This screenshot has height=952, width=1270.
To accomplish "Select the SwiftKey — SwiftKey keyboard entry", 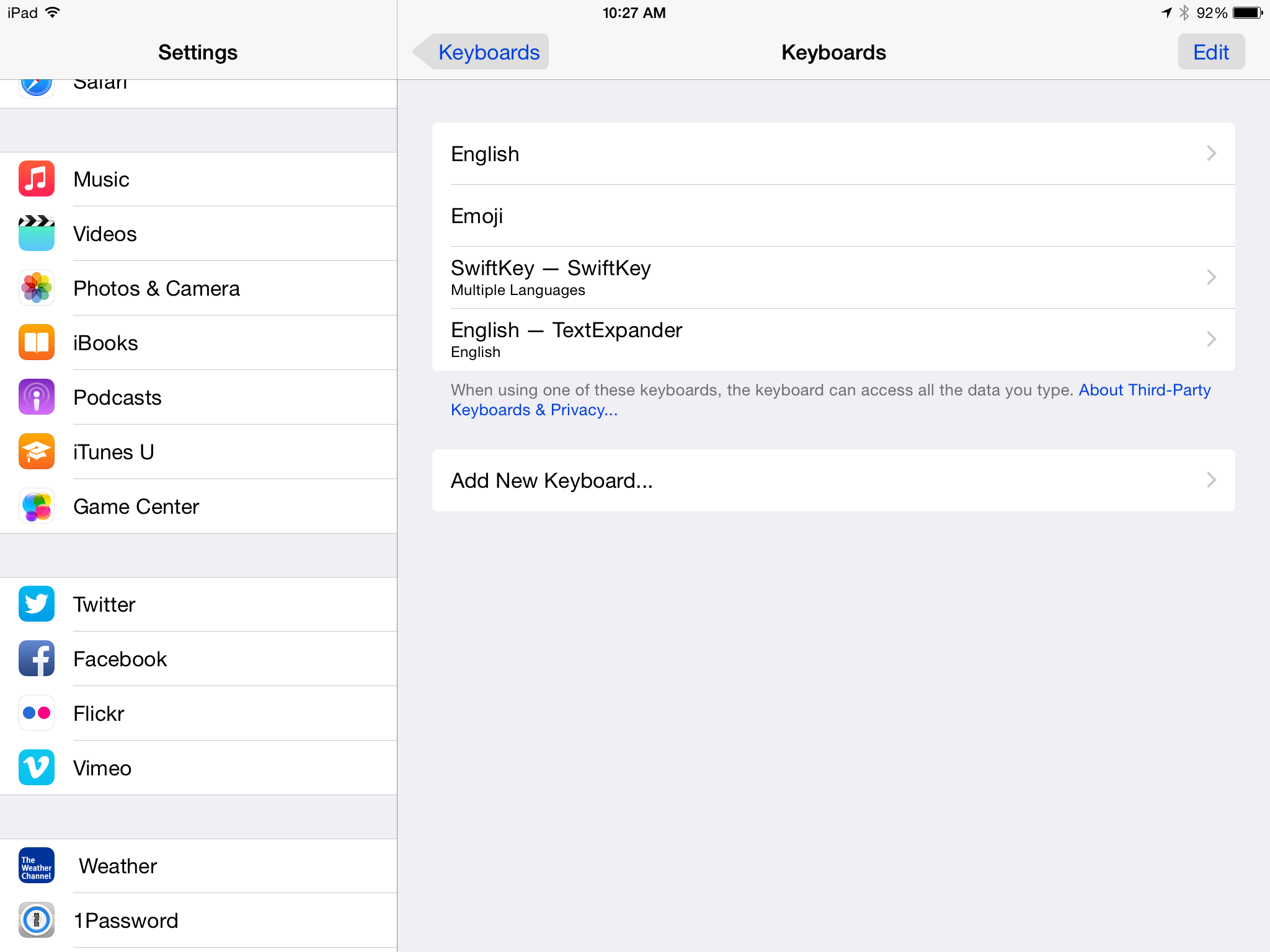I will tap(833, 278).
